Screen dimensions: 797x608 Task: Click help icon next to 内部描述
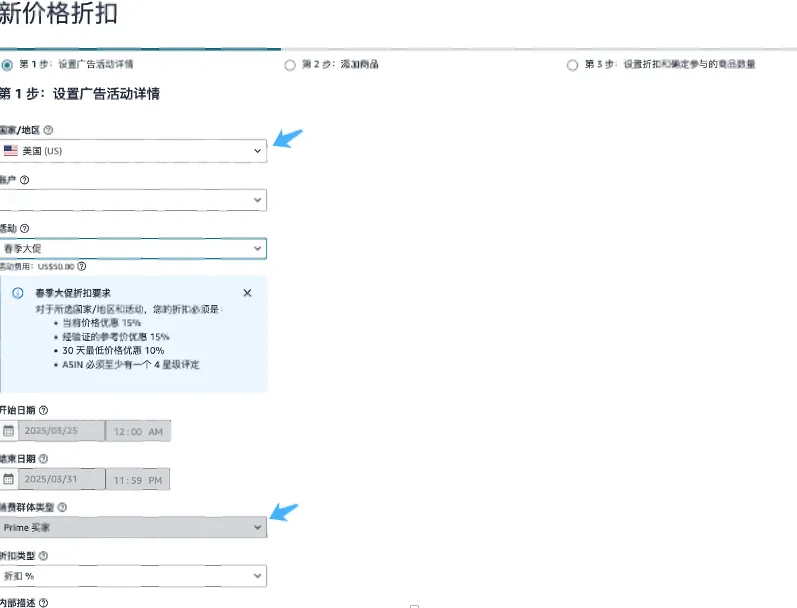point(43,603)
